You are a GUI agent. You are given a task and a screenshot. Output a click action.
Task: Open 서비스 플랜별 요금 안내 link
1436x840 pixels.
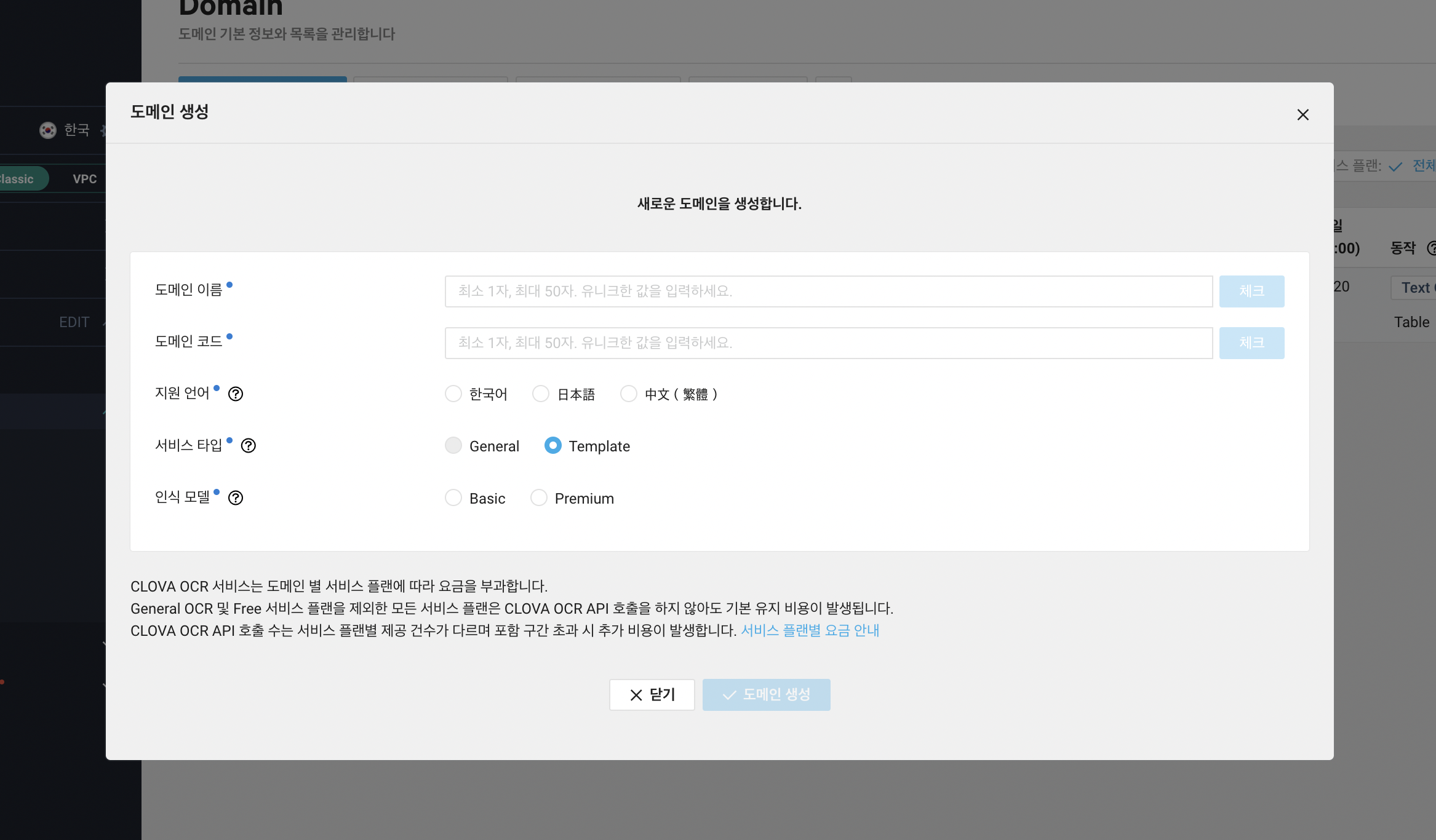tap(810, 631)
